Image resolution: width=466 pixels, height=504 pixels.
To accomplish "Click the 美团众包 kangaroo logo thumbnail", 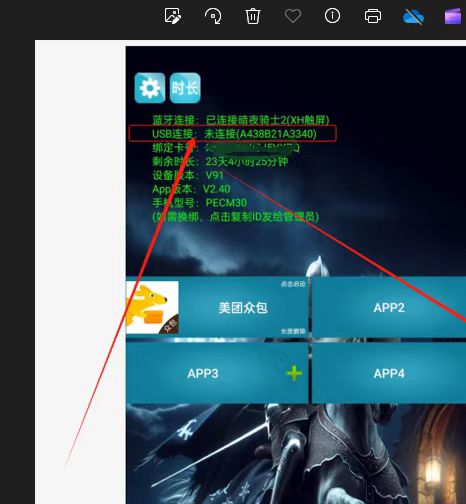I will tap(152, 307).
